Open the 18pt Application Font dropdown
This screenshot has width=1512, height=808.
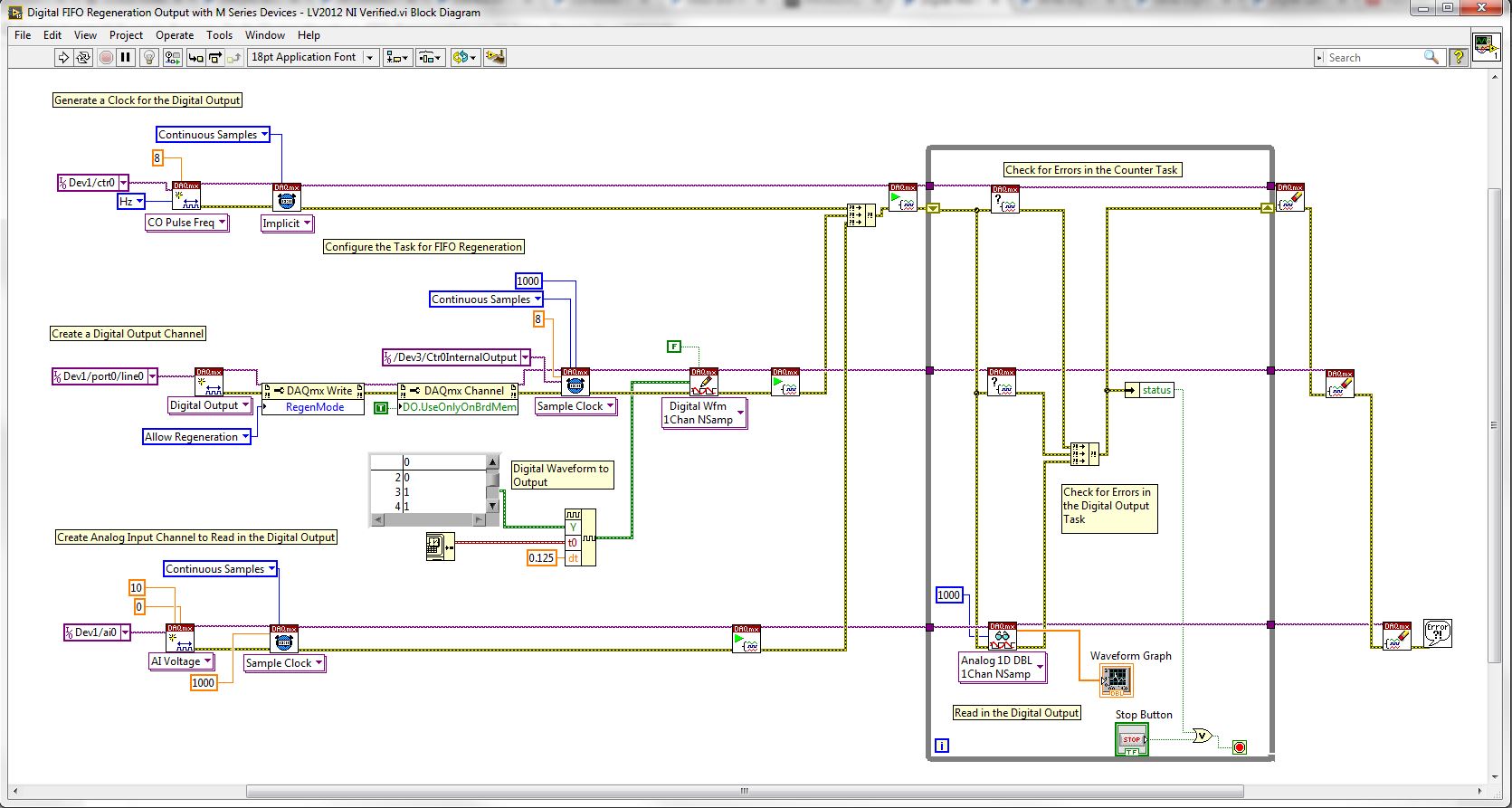coord(312,57)
